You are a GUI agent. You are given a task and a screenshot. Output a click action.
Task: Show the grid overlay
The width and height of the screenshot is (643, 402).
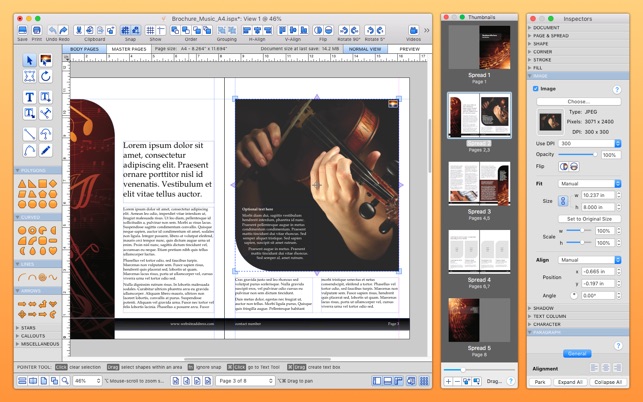150,30
